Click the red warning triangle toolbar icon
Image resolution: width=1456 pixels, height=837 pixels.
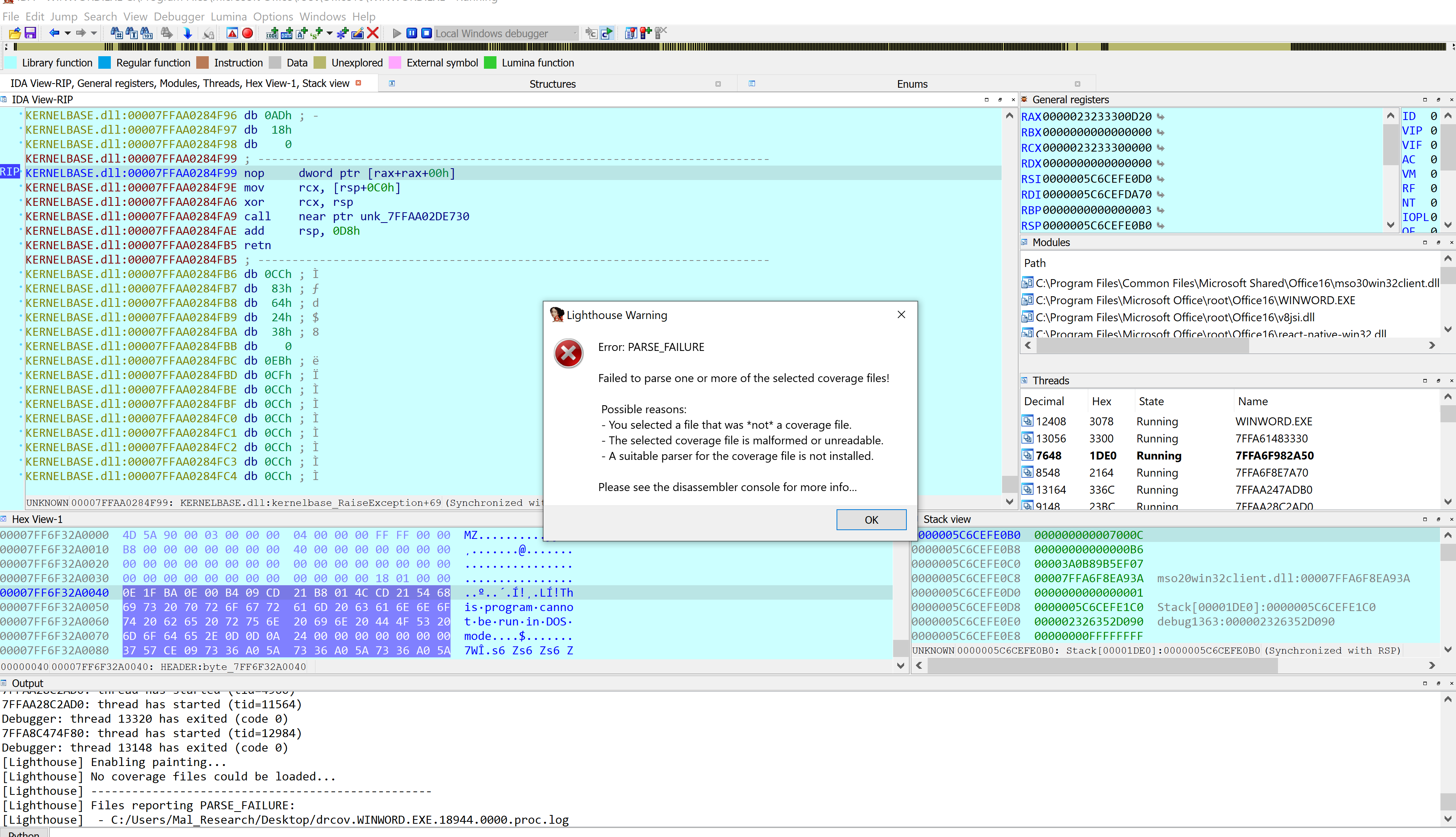[x=232, y=33]
